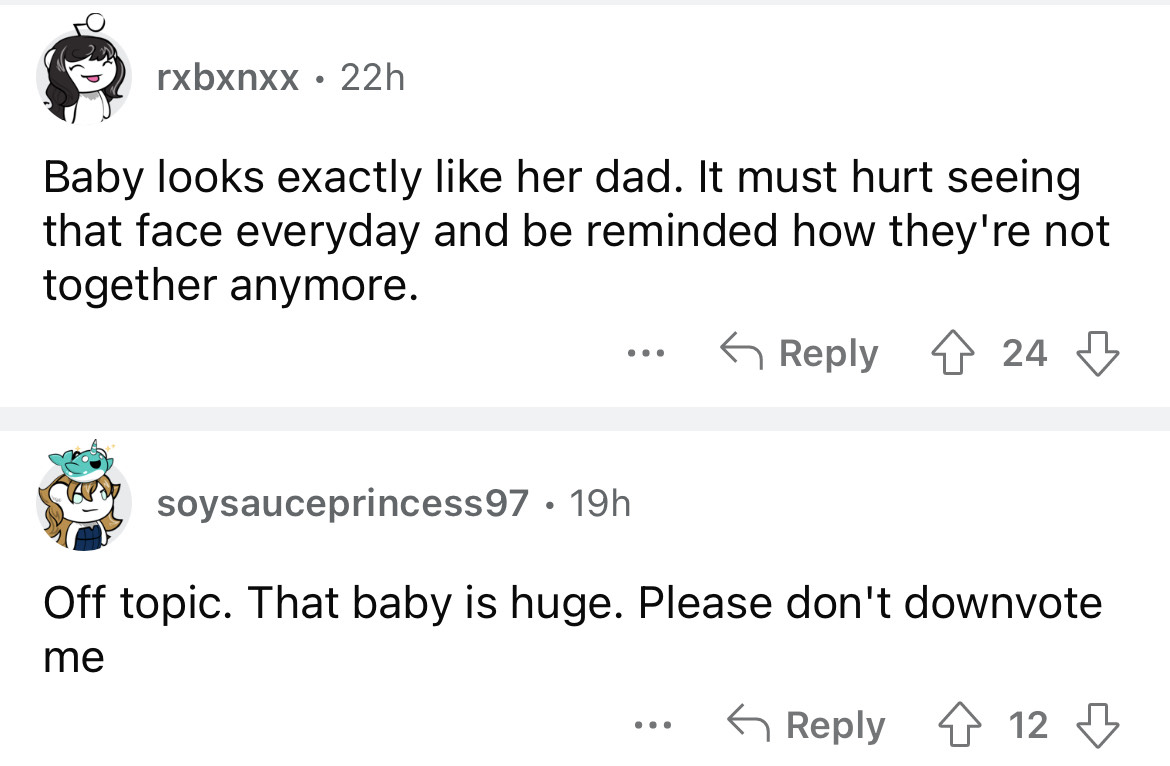Click the 19h timestamp
Image resolution: width=1170 pixels, height=766 pixels.
(x=599, y=504)
